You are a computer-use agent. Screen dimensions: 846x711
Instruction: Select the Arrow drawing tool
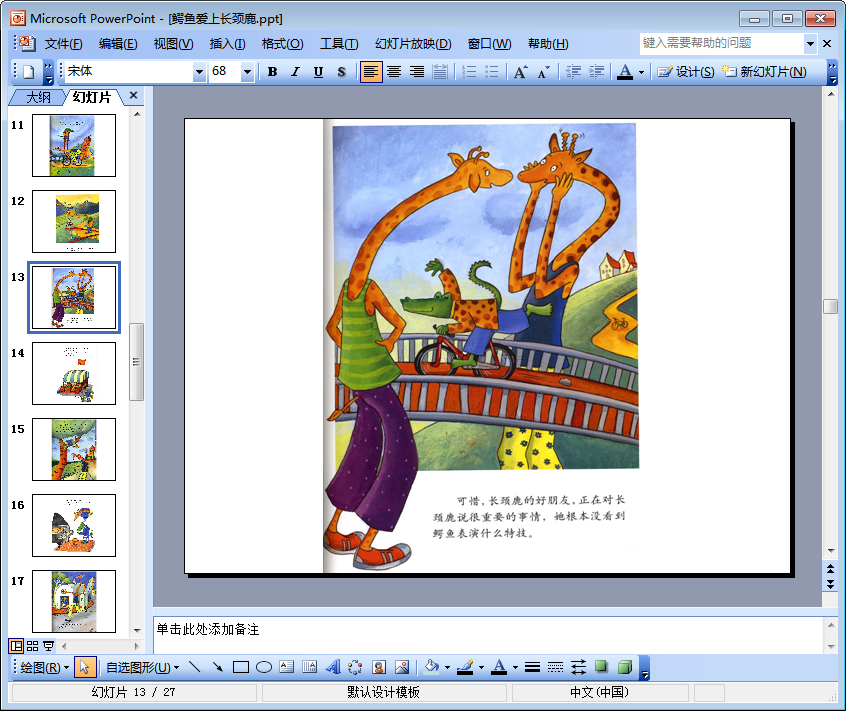click(217, 667)
